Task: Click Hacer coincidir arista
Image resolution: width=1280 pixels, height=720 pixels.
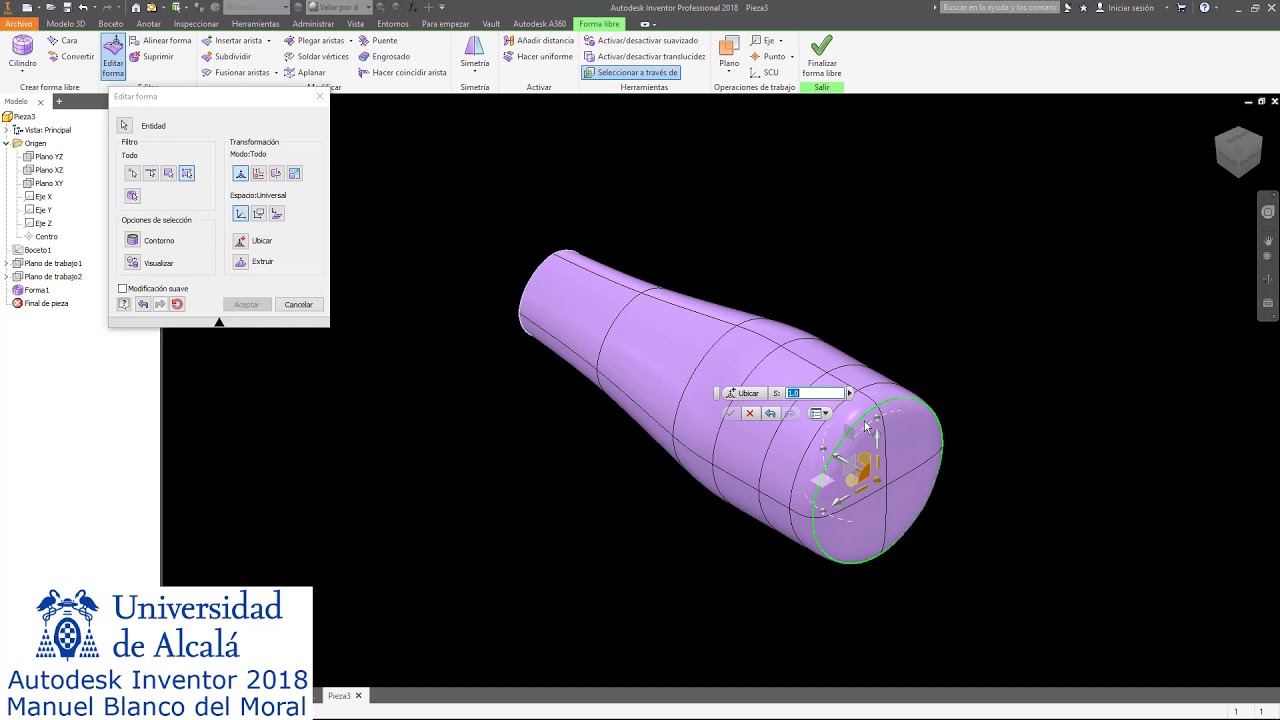Action: 402,73
